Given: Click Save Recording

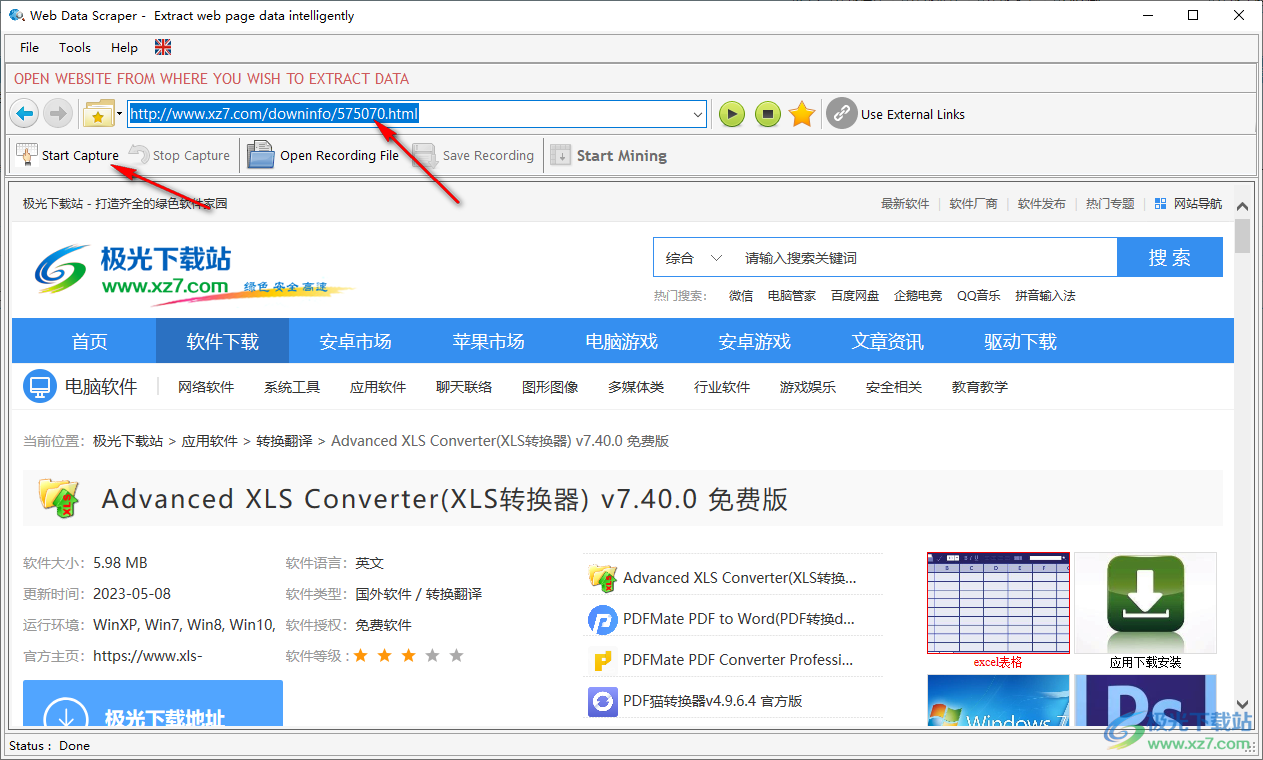Looking at the screenshot, I should (474, 155).
